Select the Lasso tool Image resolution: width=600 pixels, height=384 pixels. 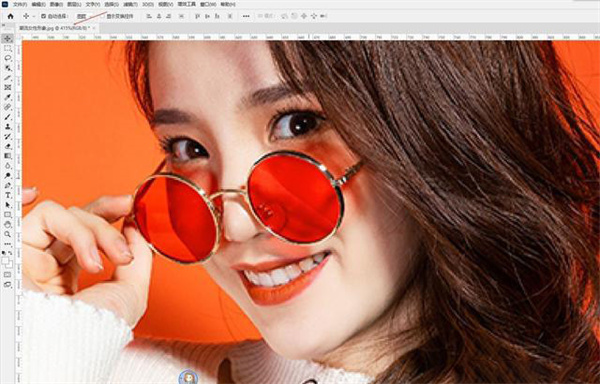(x=8, y=58)
